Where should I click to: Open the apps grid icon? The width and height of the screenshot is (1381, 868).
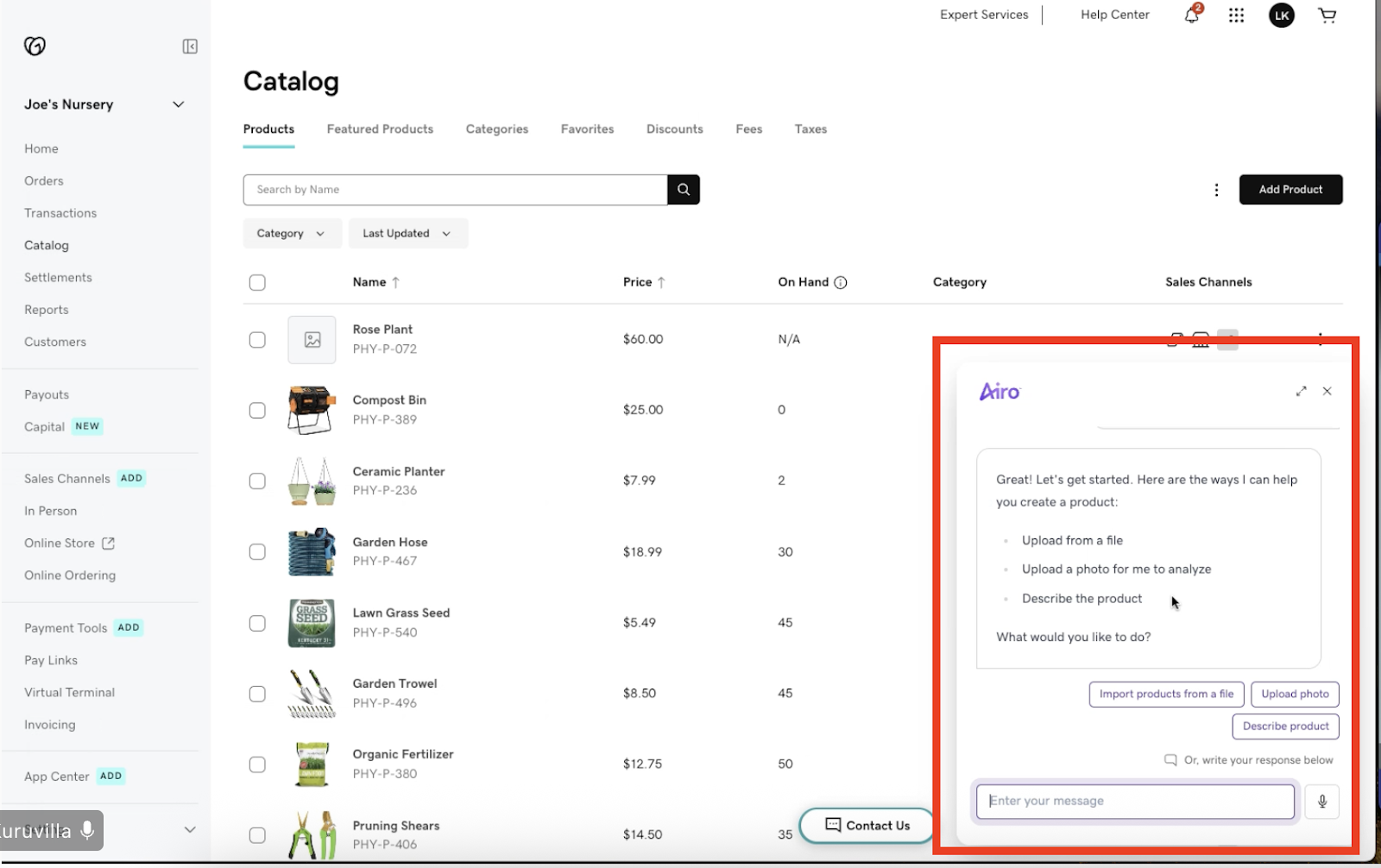pos(1236,15)
